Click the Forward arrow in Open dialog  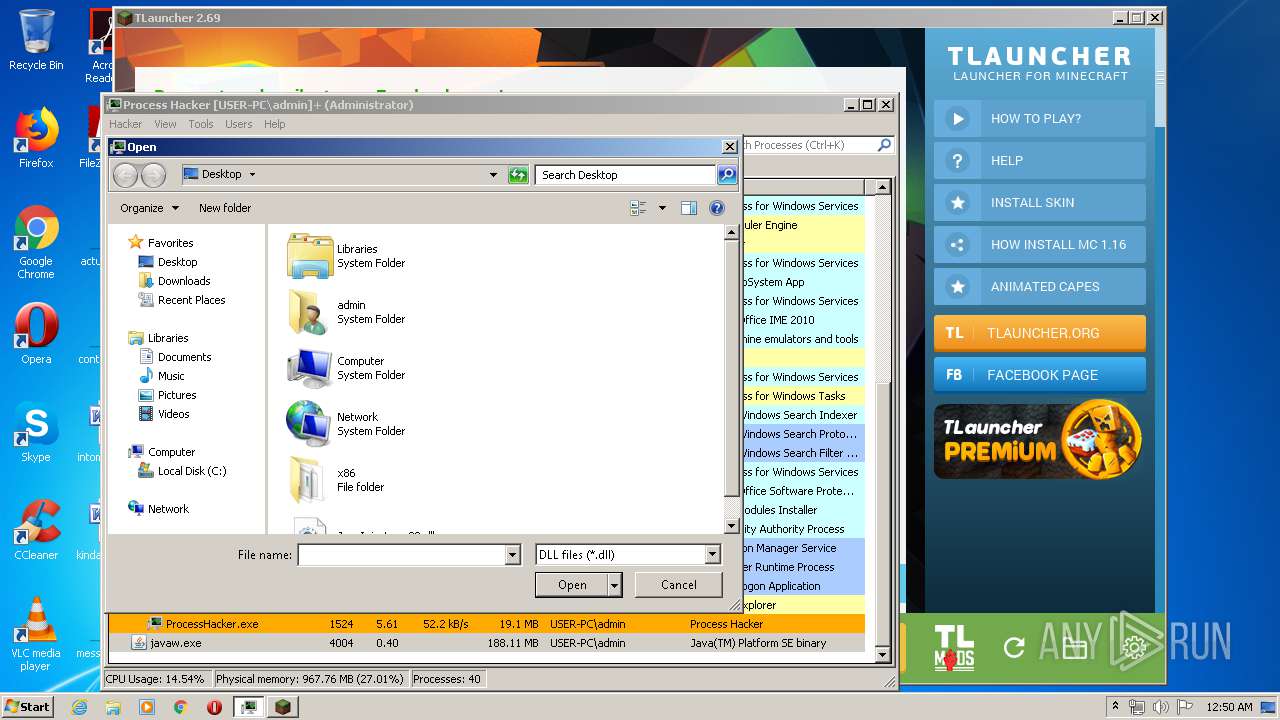click(x=153, y=175)
